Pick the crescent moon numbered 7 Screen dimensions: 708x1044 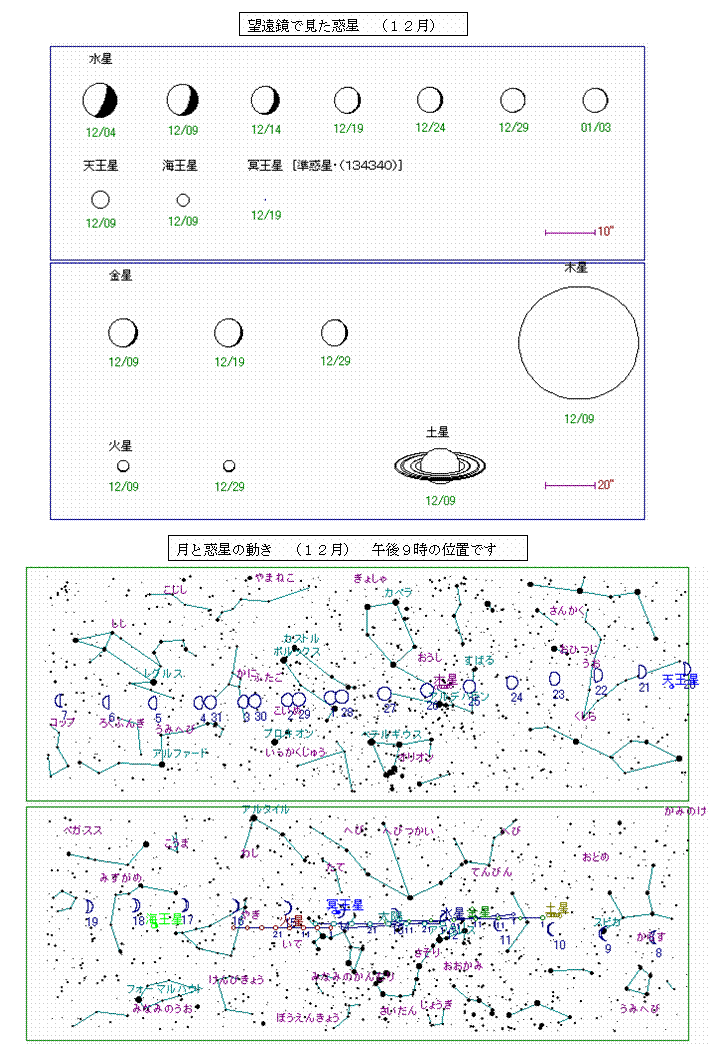click(x=60, y=700)
